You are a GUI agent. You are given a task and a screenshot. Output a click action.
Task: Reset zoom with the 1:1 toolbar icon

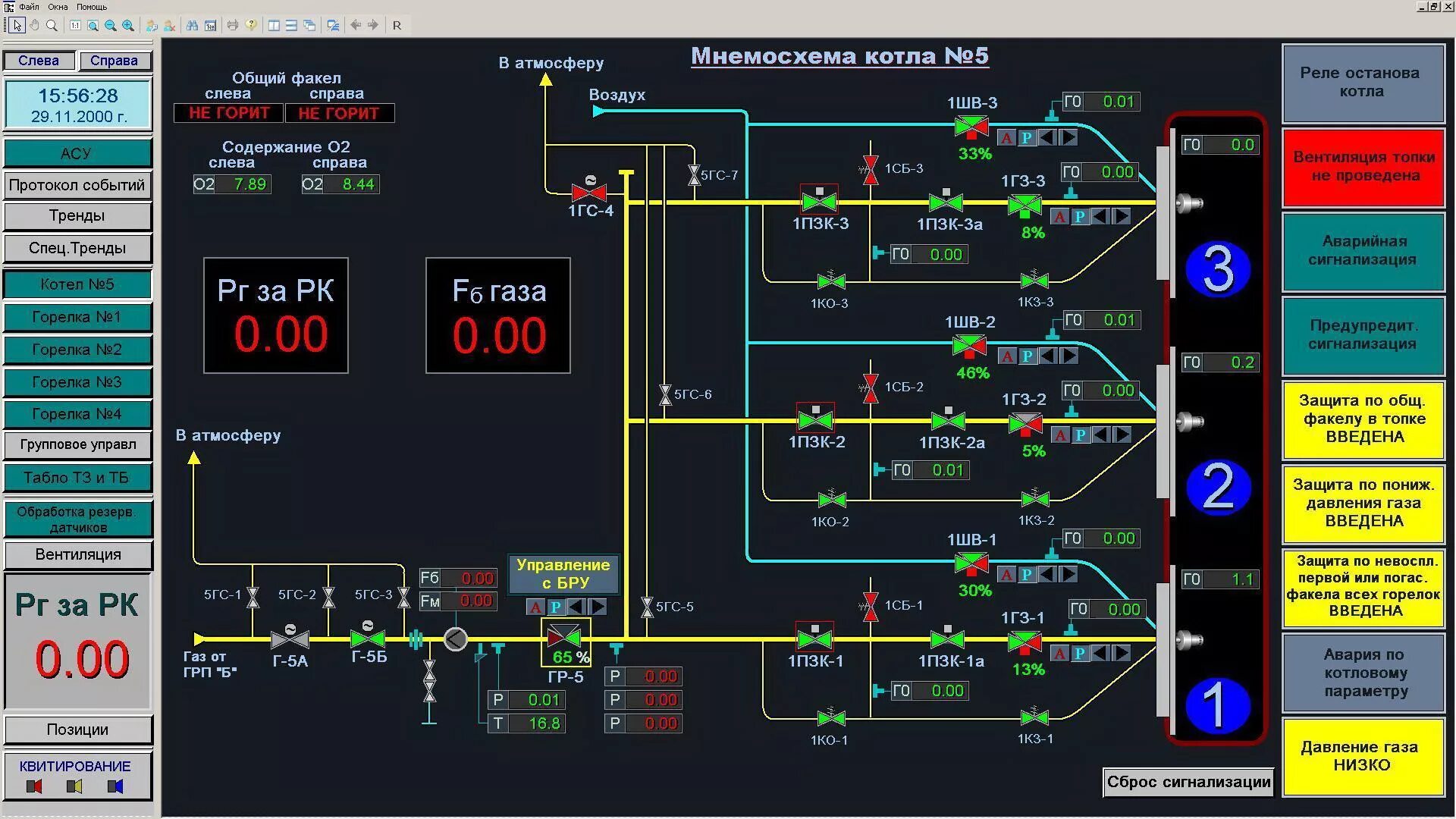[x=75, y=25]
